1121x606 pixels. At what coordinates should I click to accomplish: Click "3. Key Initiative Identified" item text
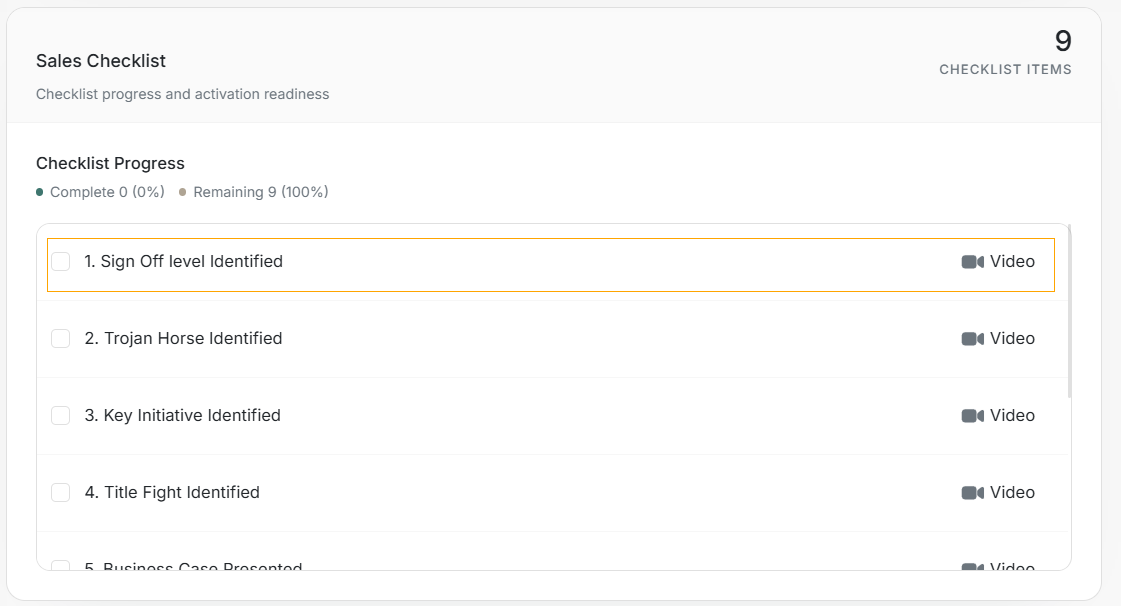182,416
